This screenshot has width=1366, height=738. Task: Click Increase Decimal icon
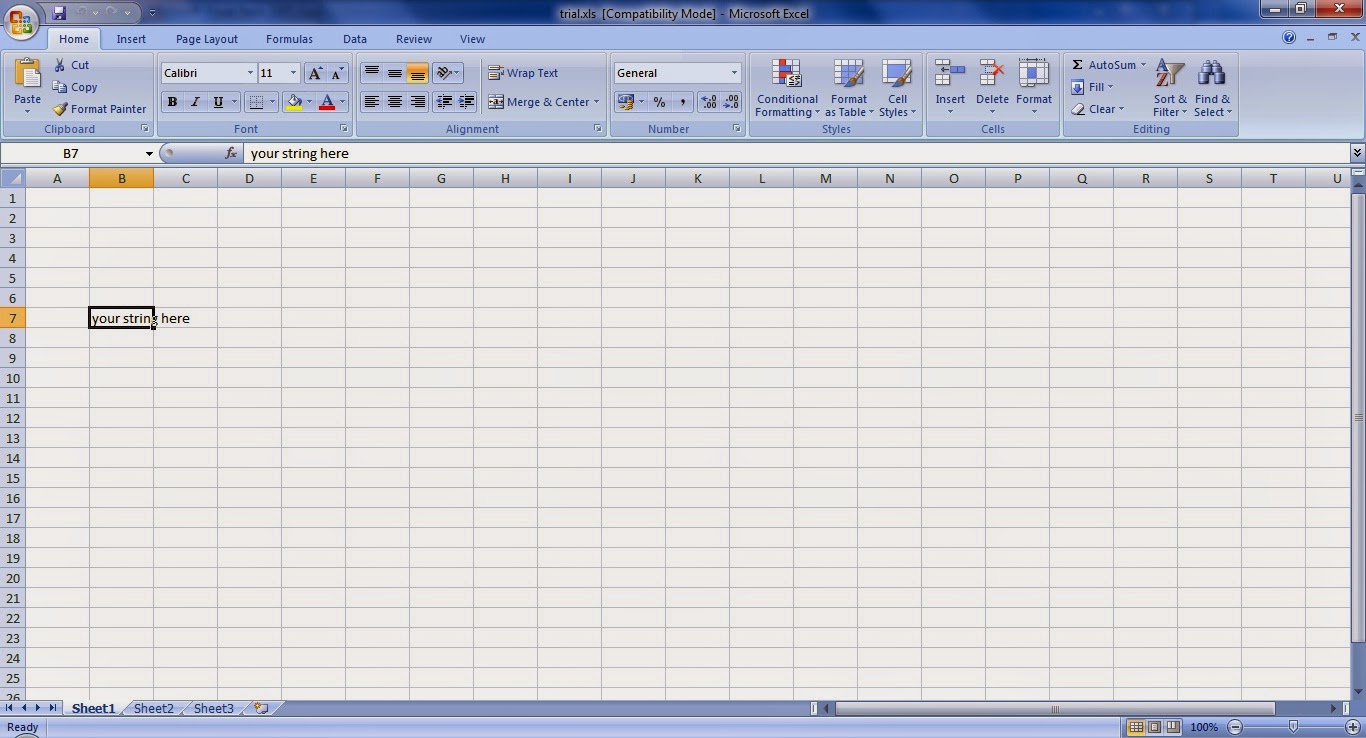coord(709,102)
